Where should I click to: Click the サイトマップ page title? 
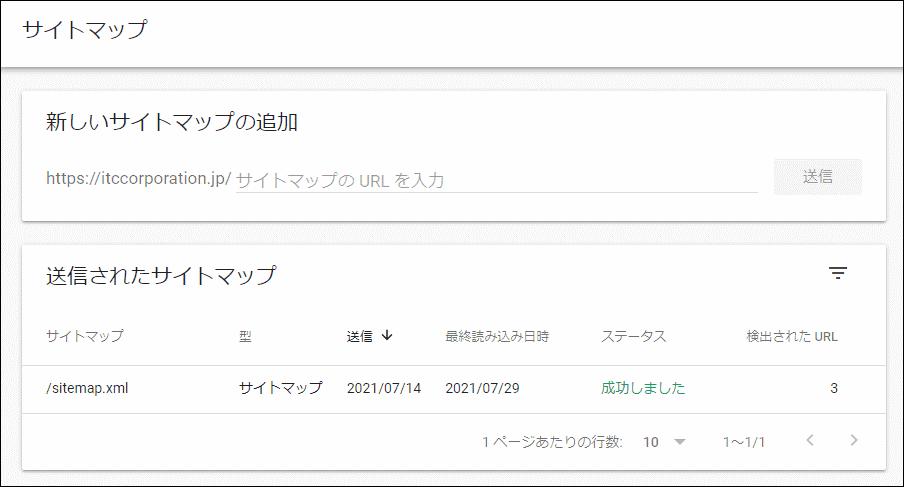pos(85,29)
